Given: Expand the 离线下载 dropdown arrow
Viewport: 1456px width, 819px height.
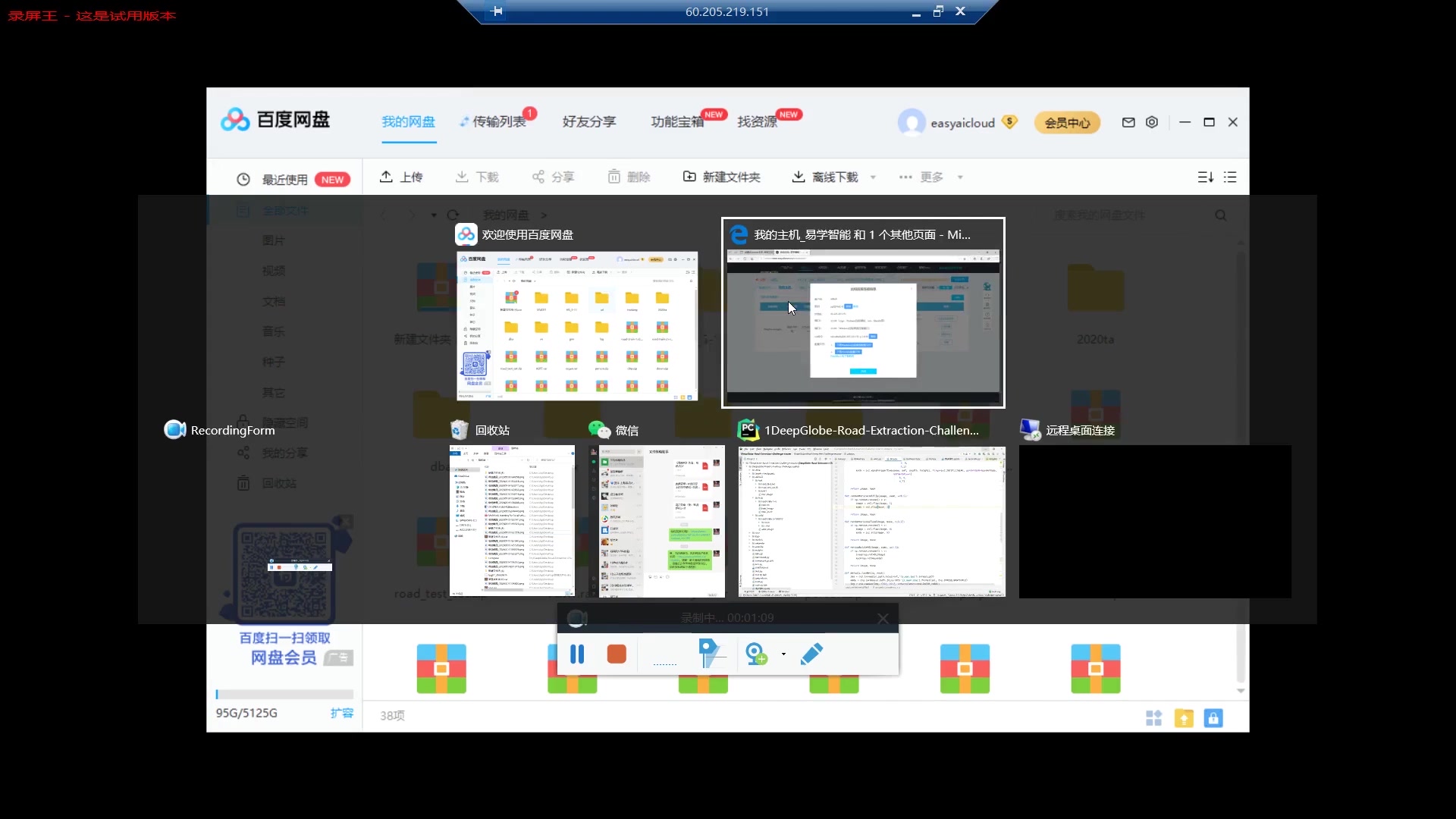Looking at the screenshot, I should pyautogui.click(x=873, y=177).
